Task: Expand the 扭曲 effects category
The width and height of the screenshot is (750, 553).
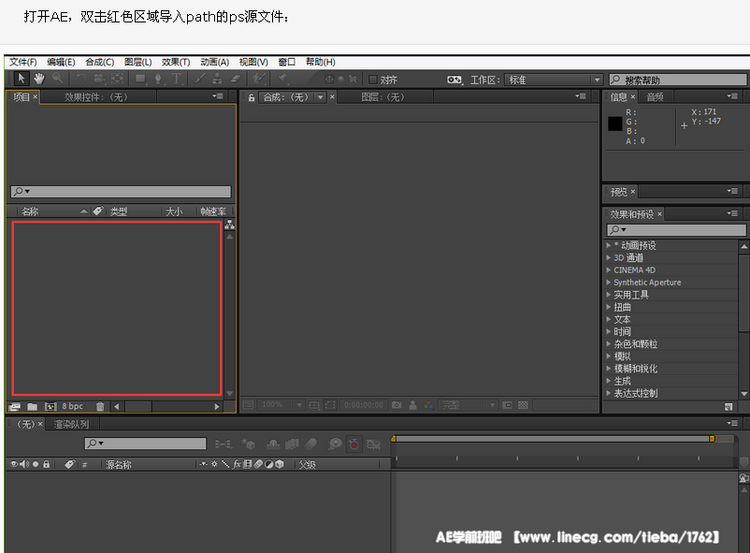Action: (608, 307)
